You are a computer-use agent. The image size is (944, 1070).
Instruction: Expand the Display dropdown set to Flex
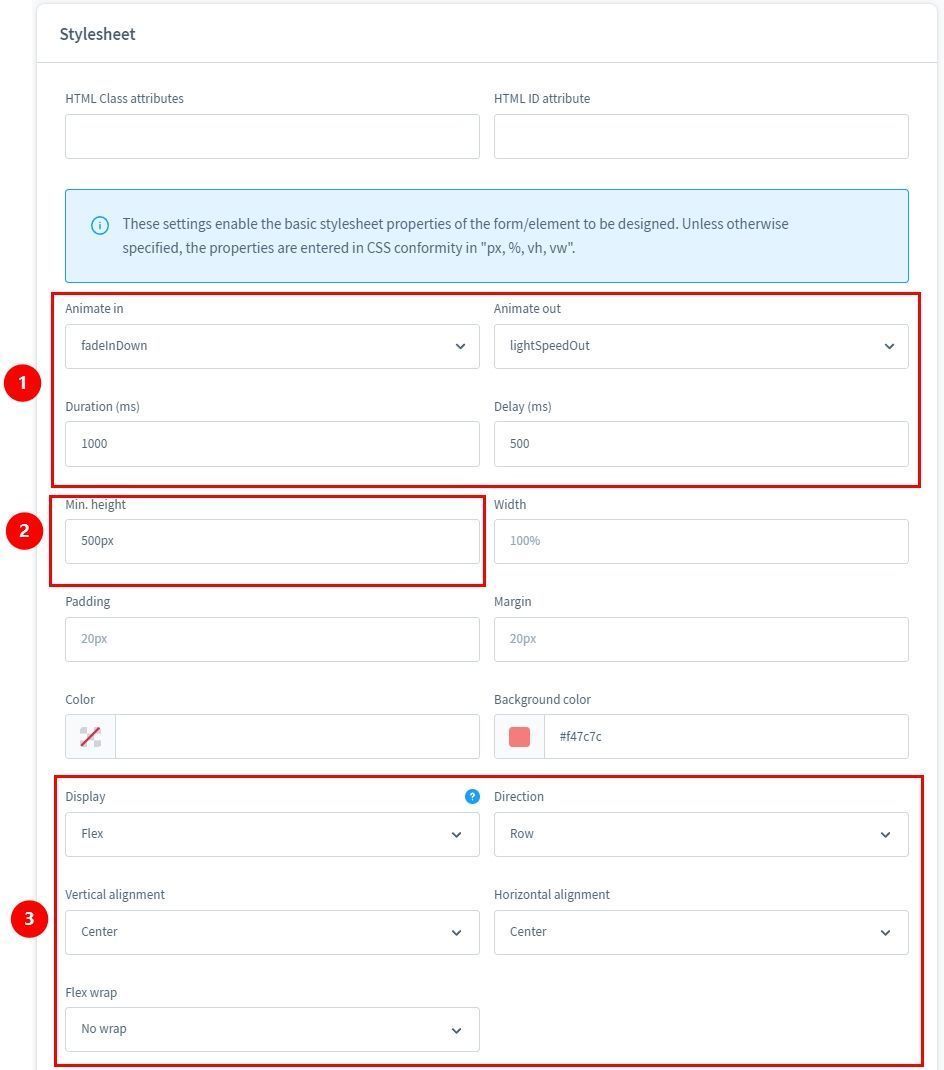272,834
